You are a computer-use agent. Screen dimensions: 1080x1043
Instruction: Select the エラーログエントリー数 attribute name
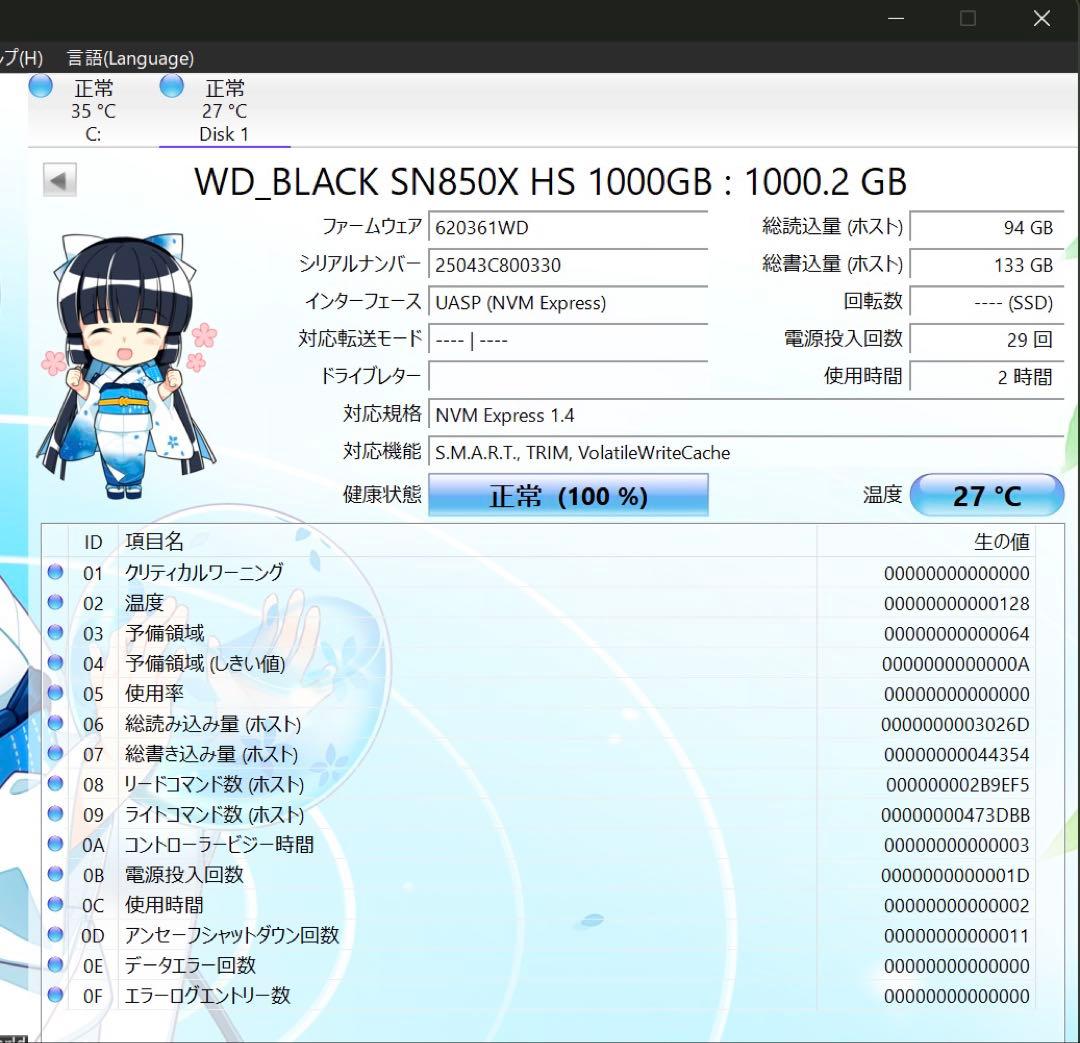[x=207, y=995]
